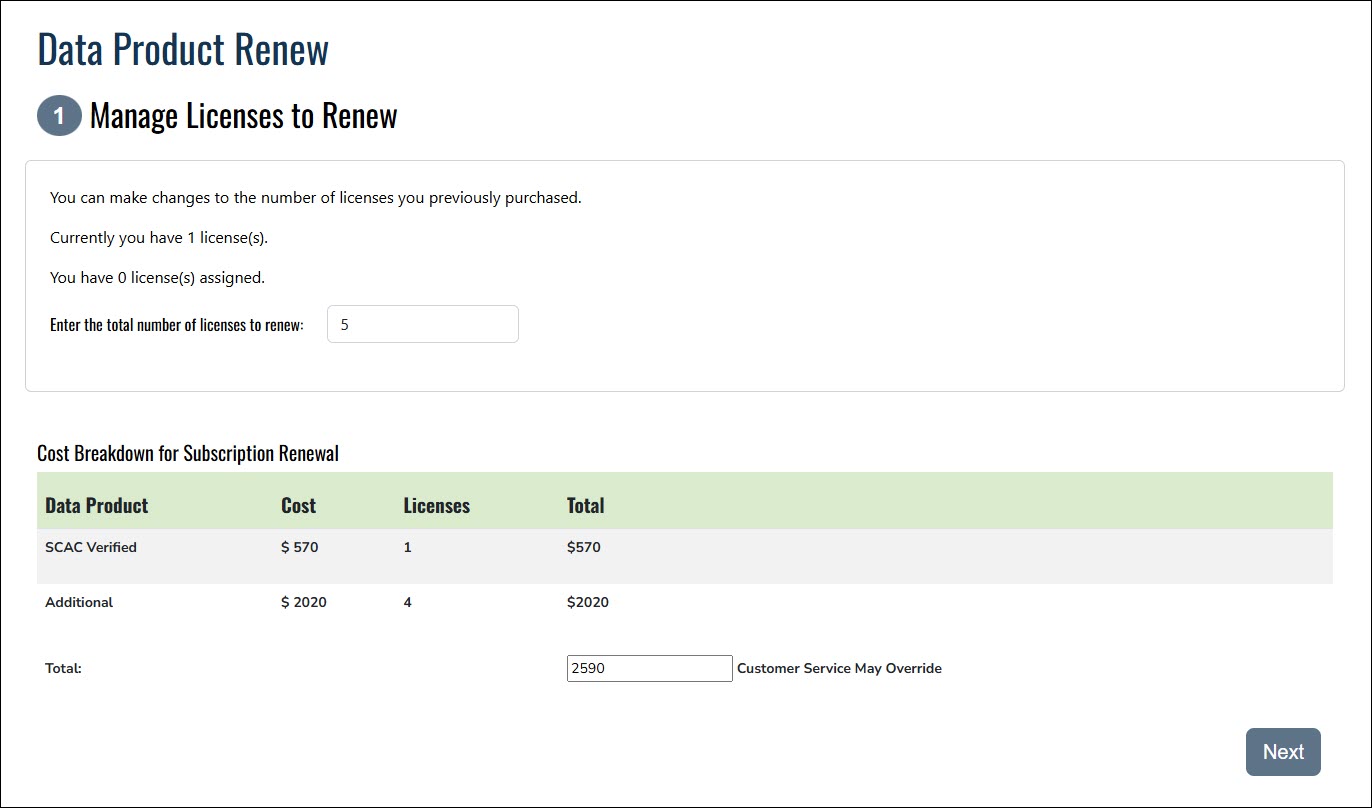Screen dimensions: 1372x808
Task: Click the Enter total number of licenses label
Action: [x=176, y=325]
